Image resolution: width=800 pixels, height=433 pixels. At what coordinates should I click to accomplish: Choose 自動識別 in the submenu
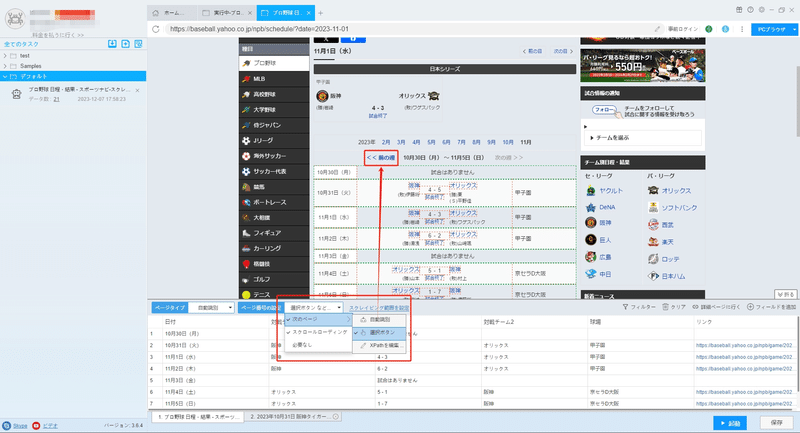pos(380,320)
